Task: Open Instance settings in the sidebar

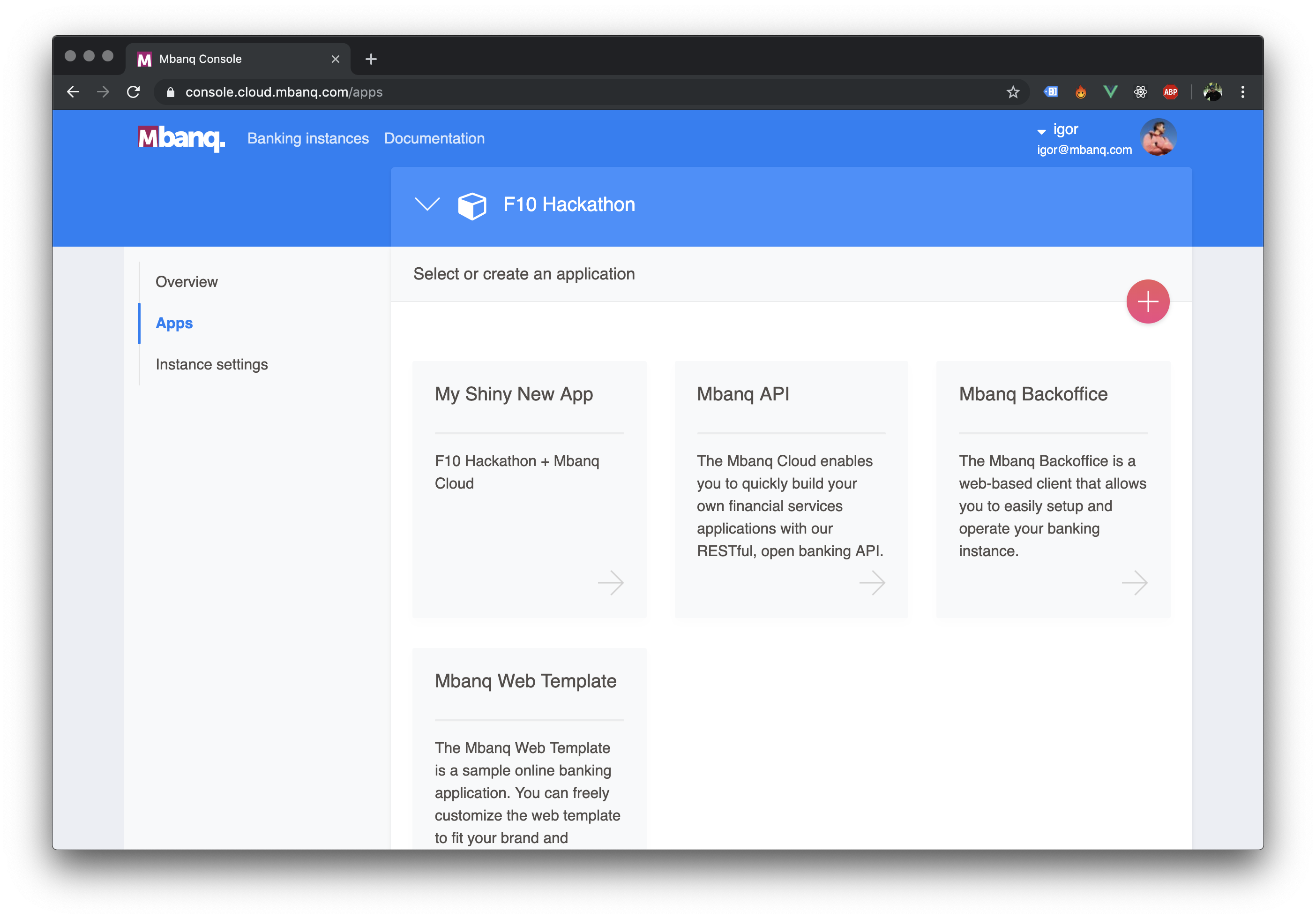Action: [211, 365]
